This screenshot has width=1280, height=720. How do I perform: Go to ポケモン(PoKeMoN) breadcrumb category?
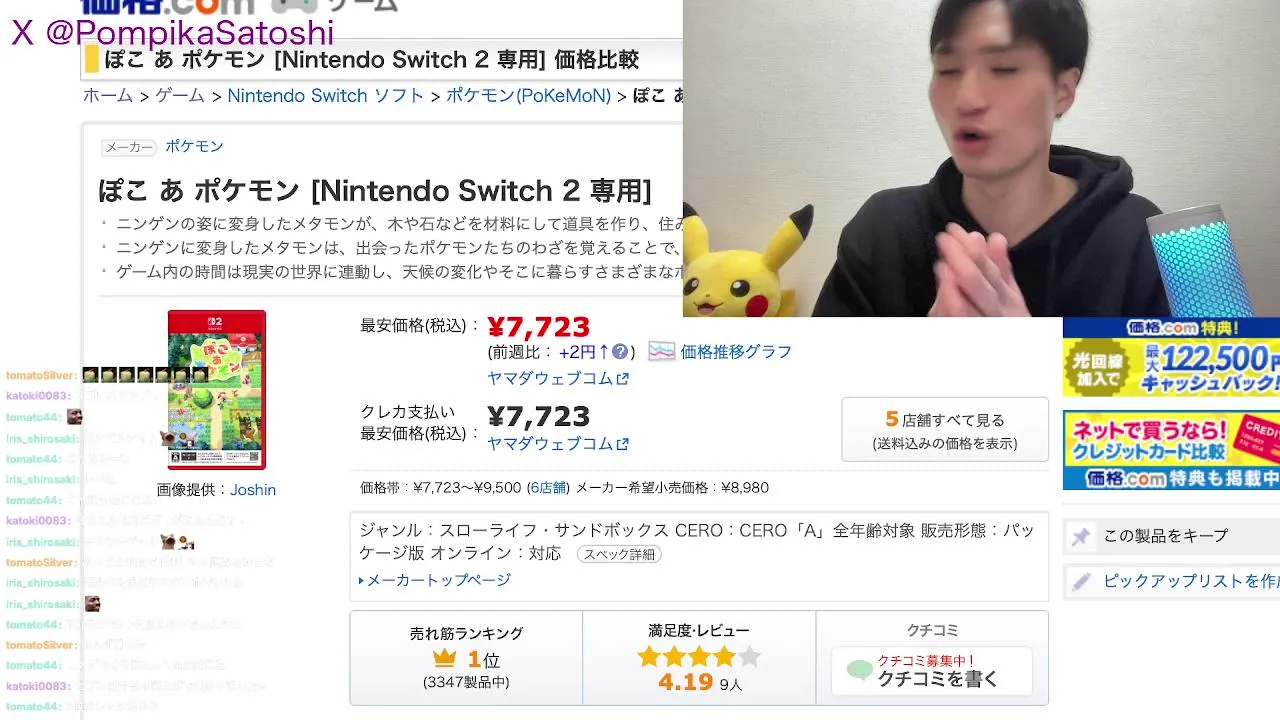pyautogui.click(x=528, y=96)
